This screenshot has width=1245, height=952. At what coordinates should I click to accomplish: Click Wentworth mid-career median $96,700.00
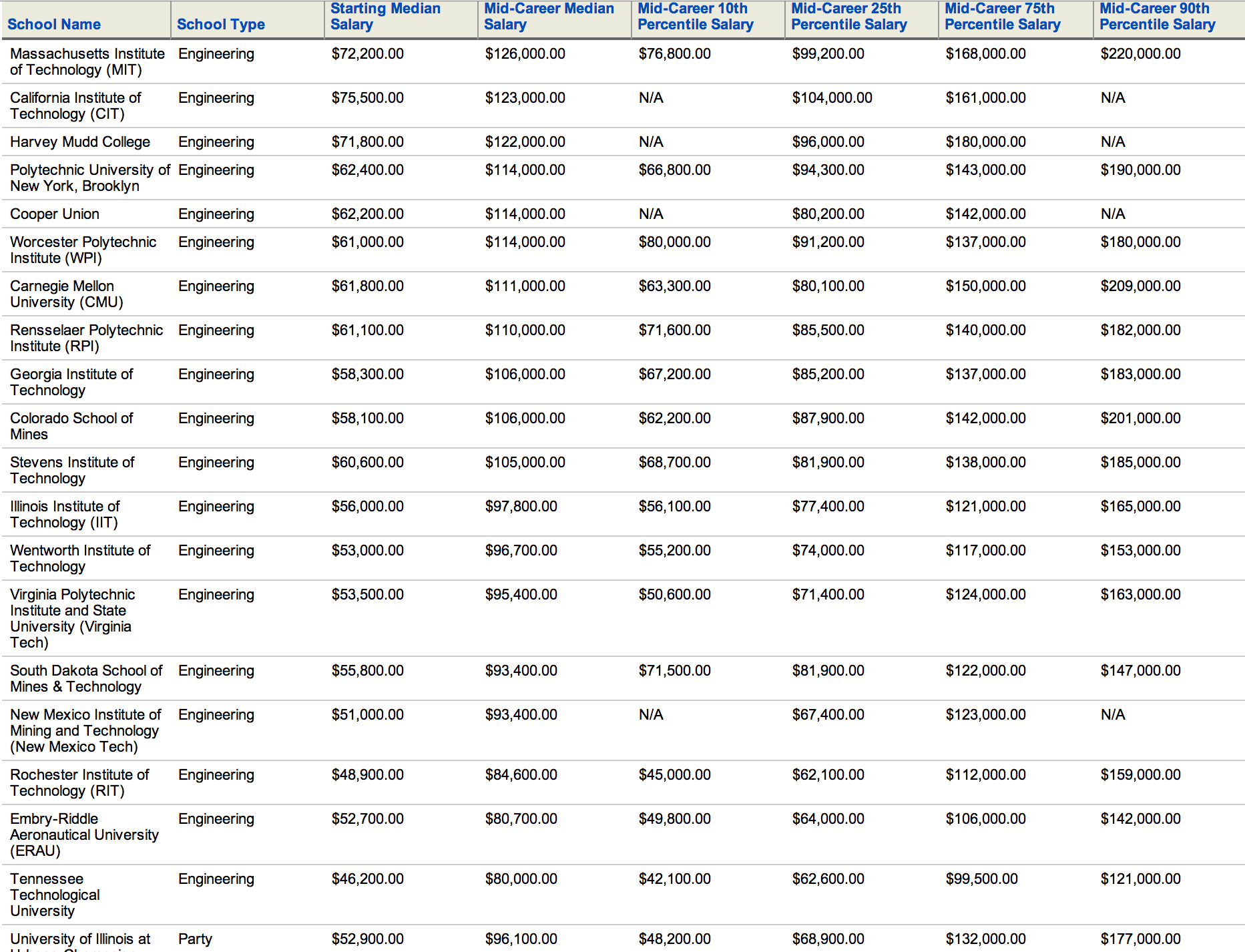[x=521, y=550]
